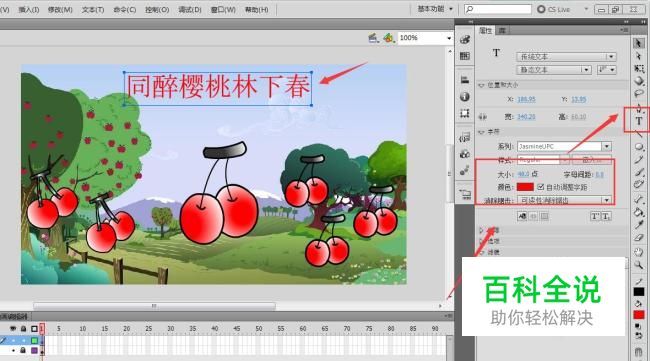Viewport: 650px width, 361px height.
Task: Open the Align panel icon
Action: tap(465, 80)
